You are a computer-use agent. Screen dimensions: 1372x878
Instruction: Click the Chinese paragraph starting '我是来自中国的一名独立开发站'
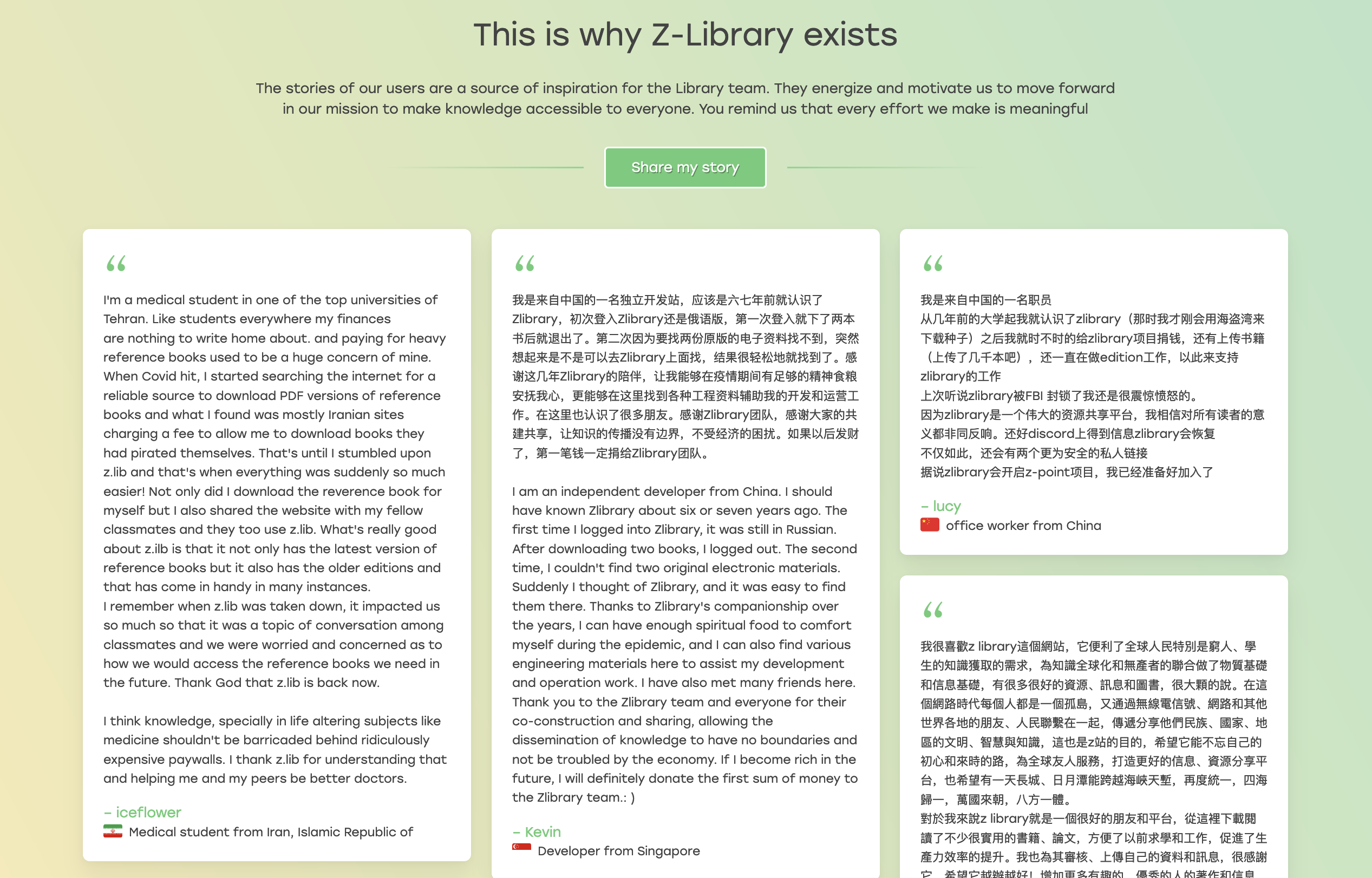pos(685,376)
